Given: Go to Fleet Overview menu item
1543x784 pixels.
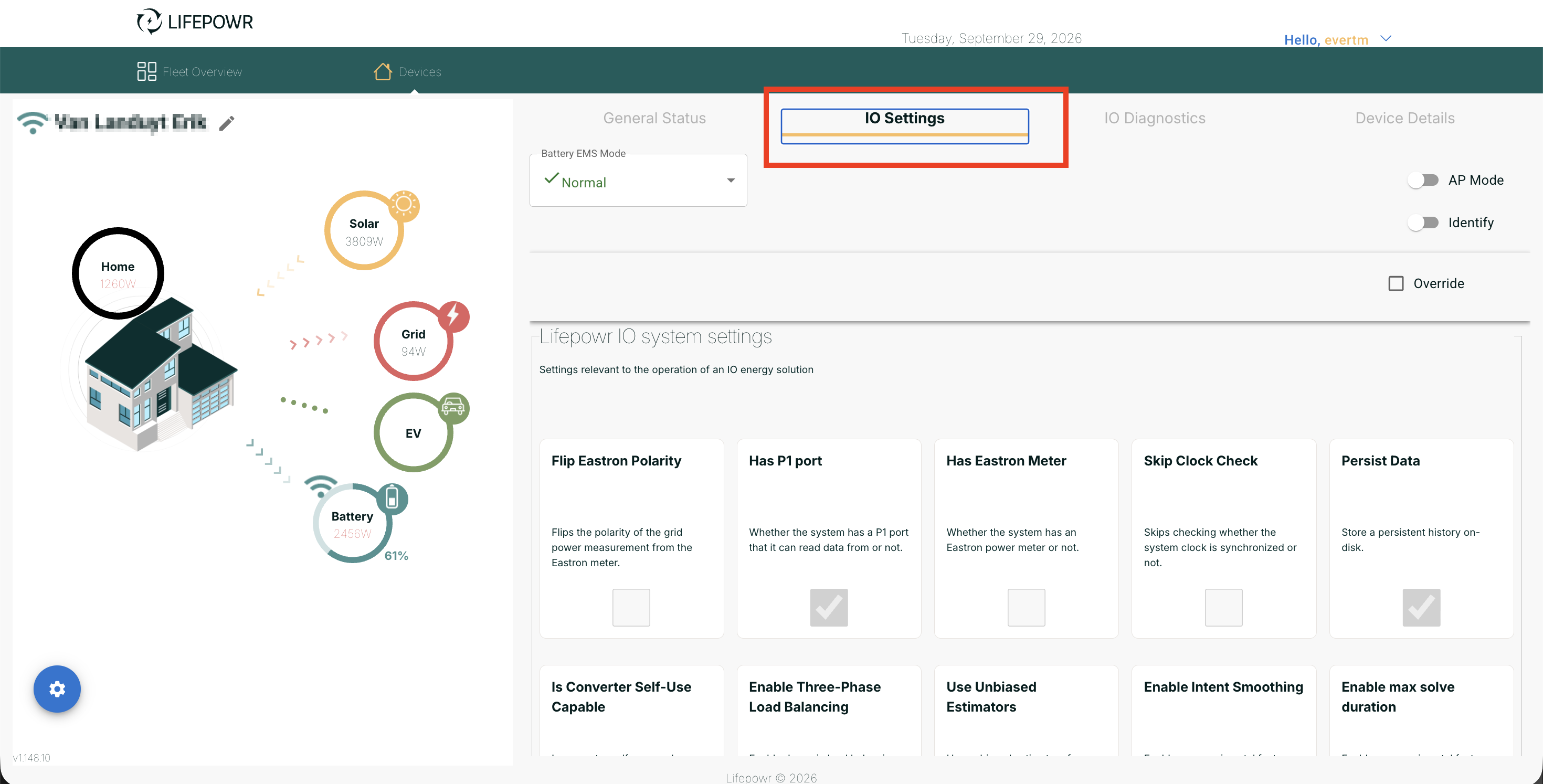Looking at the screenshot, I should (189, 71).
